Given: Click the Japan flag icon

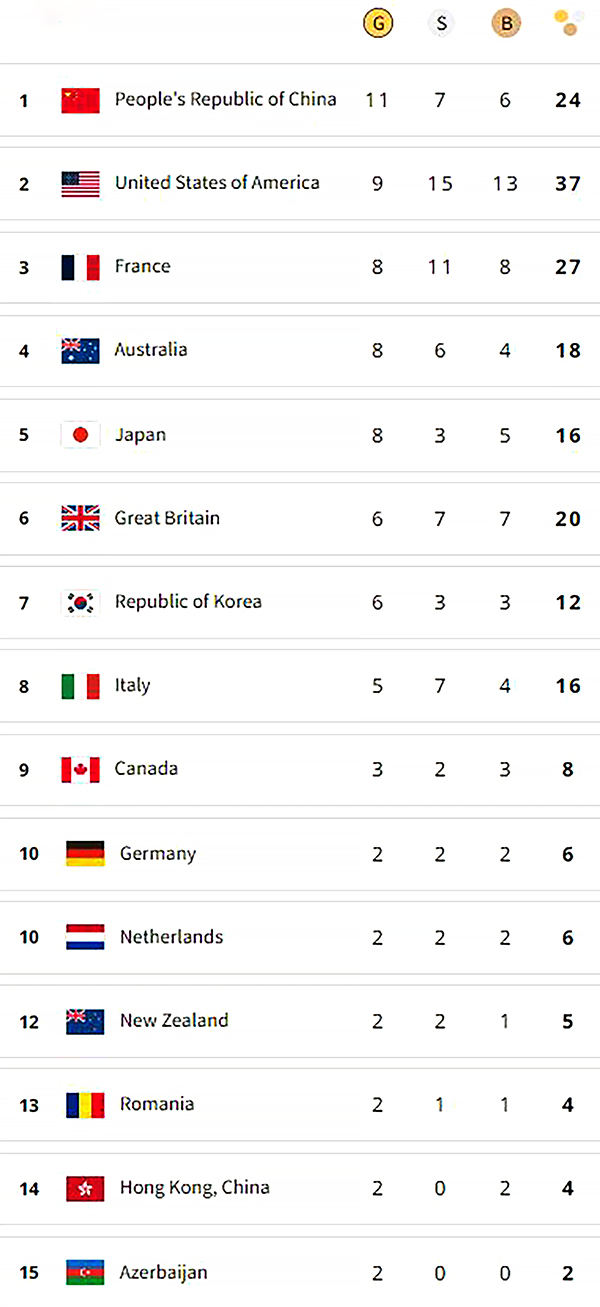Looking at the screenshot, I should point(80,435).
